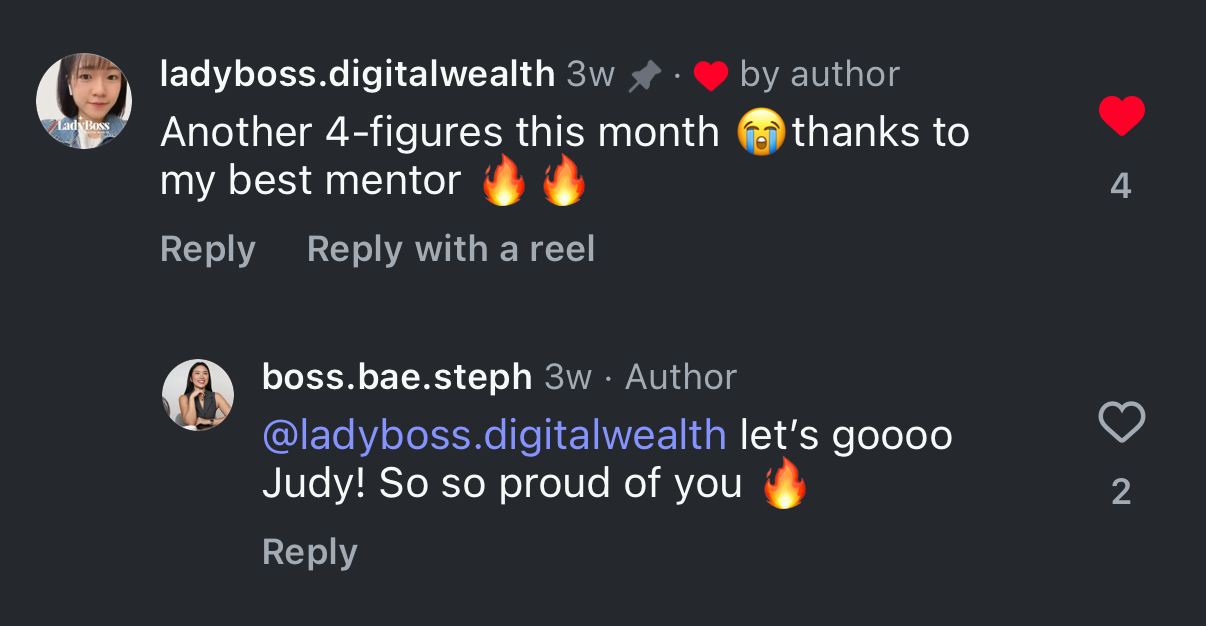Screen dimensions: 1206x626
Task: Open the ladyboss.digitalwealth username link
Action: pos(357,74)
